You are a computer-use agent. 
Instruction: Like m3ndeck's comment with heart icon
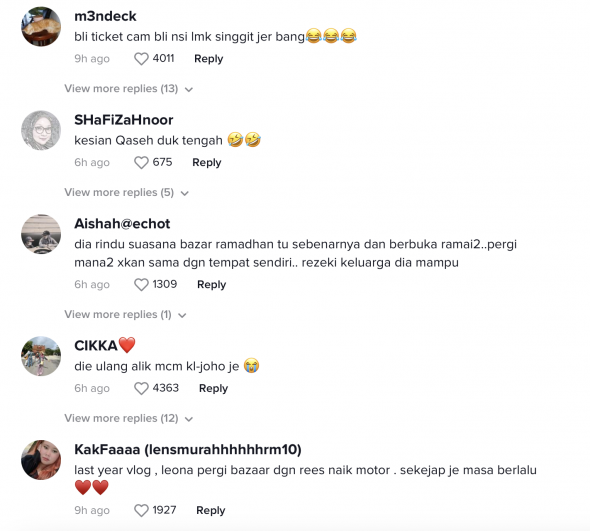click(x=141, y=59)
